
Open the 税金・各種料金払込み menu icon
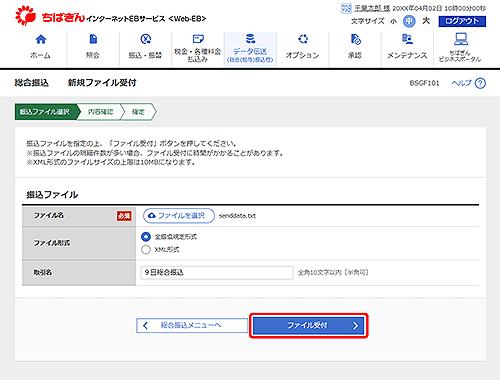[198, 39]
